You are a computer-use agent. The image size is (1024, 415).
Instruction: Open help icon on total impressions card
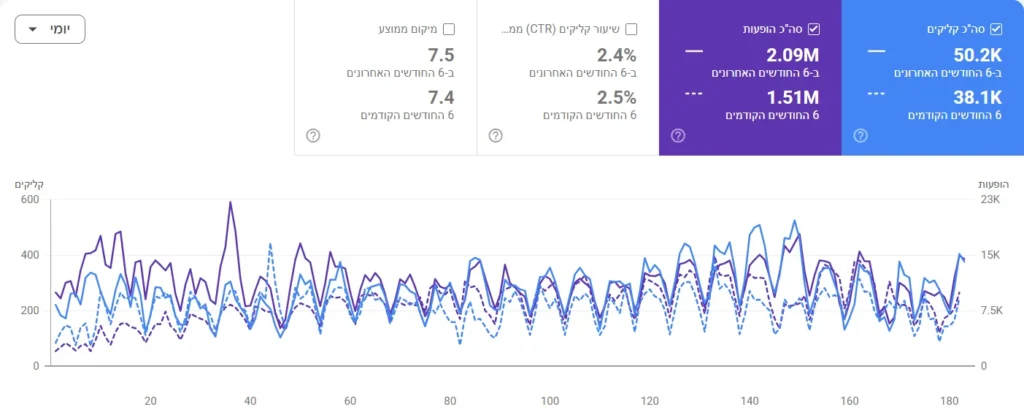pos(678,135)
